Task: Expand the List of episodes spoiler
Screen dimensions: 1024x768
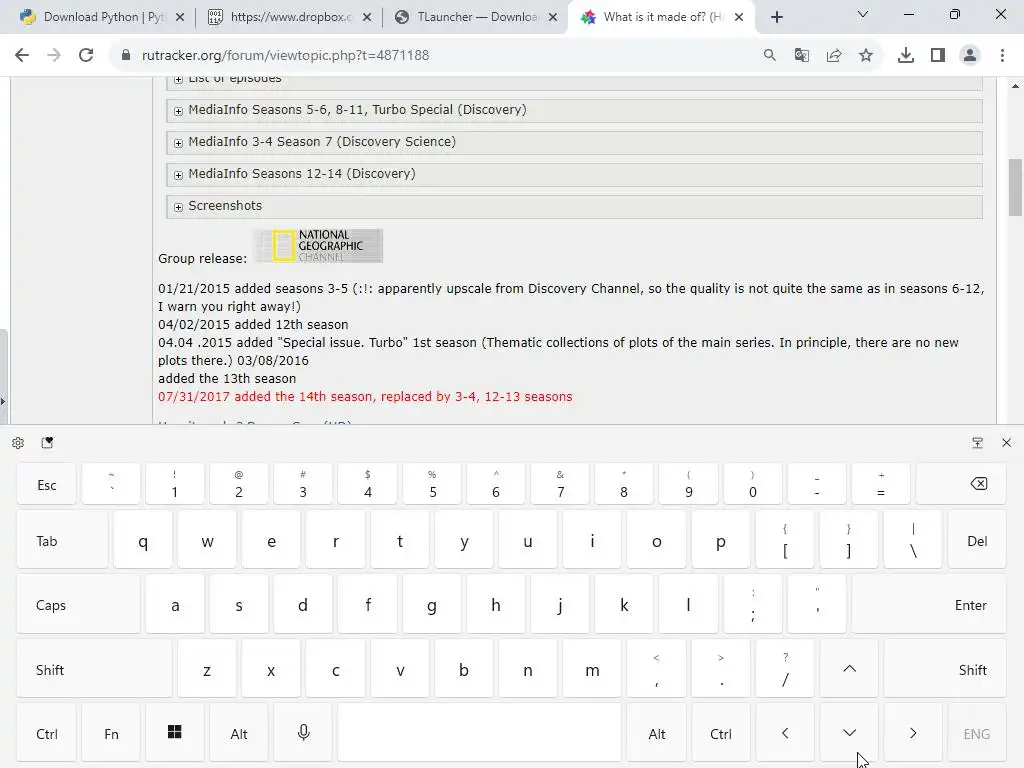Action: coord(574,83)
